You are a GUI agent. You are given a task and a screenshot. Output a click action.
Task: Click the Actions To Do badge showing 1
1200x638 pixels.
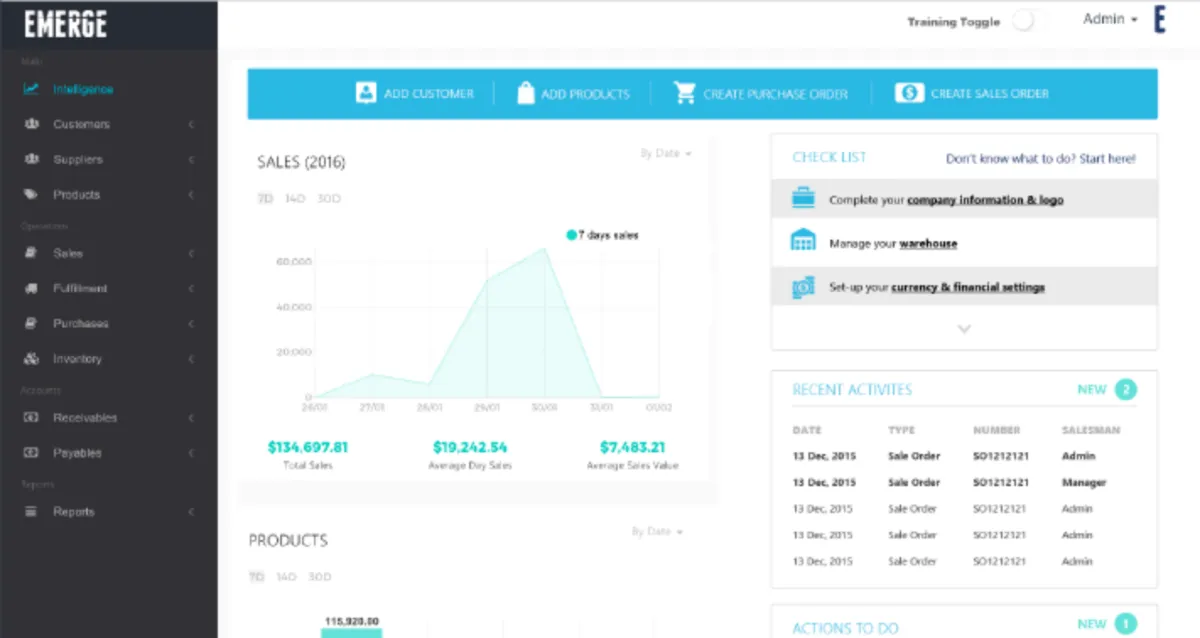pos(1126,624)
